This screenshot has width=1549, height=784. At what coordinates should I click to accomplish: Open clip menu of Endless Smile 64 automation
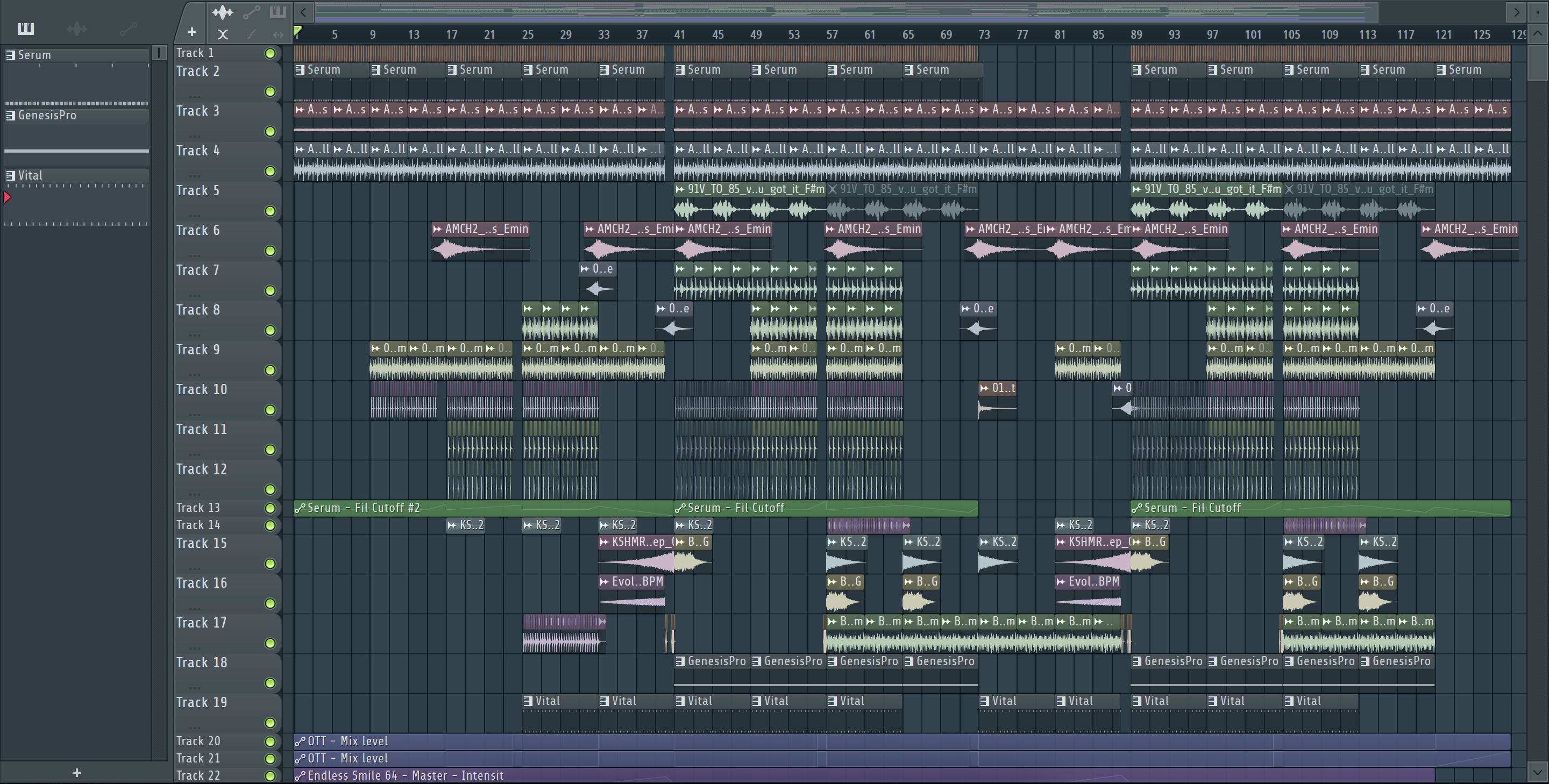click(300, 775)
